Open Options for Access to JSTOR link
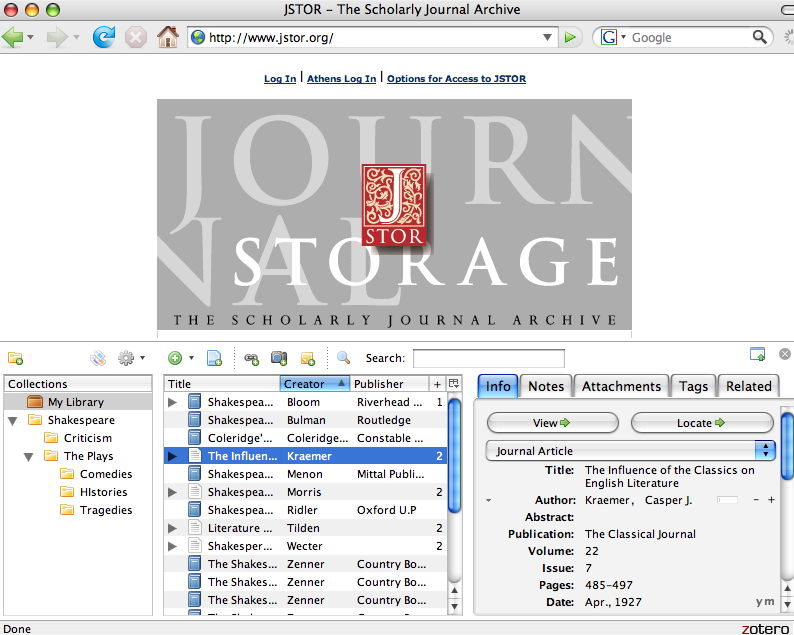This screenshot has height=635, width=794. (x=456, y=78)
